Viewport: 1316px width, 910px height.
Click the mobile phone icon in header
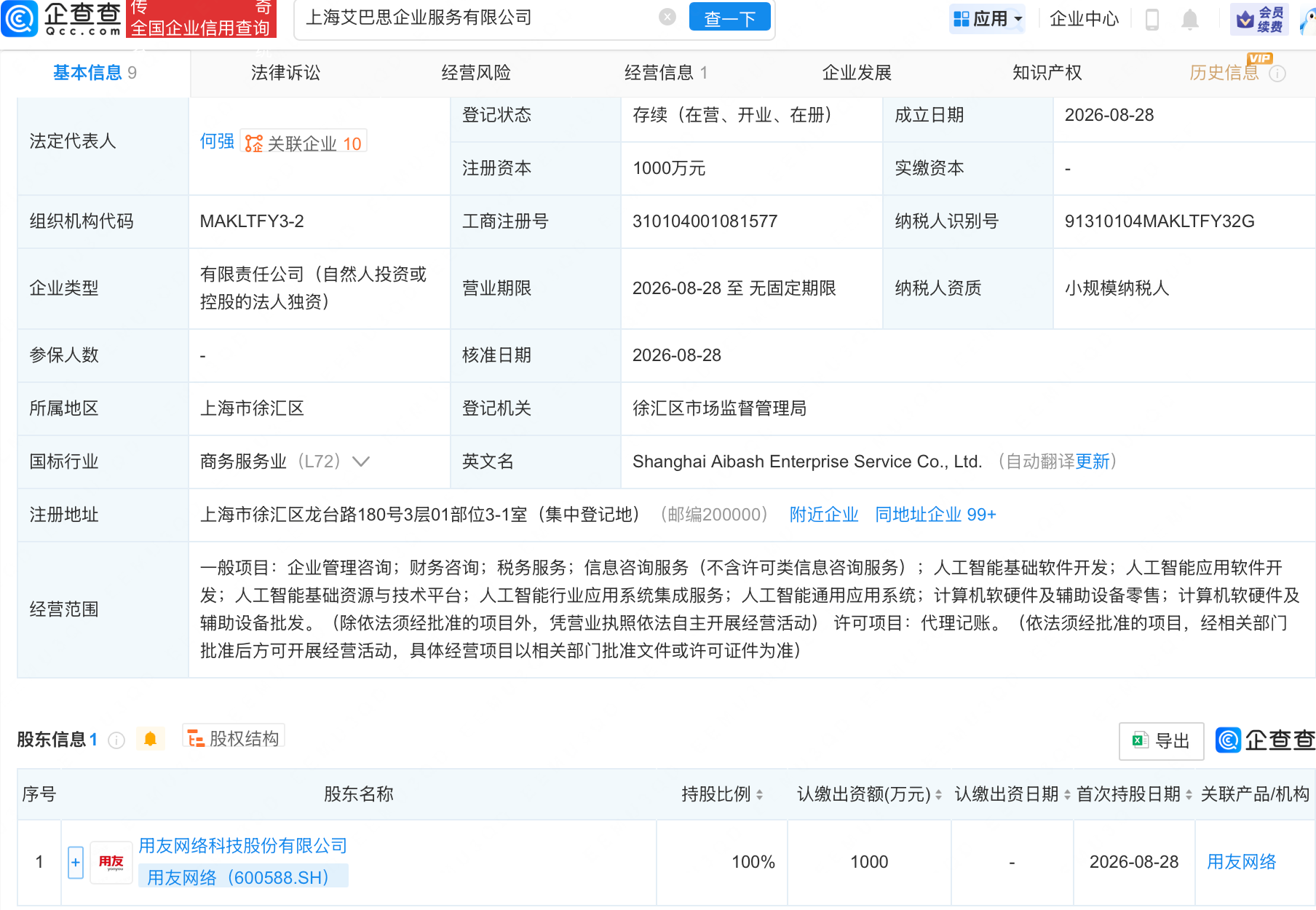tap(1151, 19)
